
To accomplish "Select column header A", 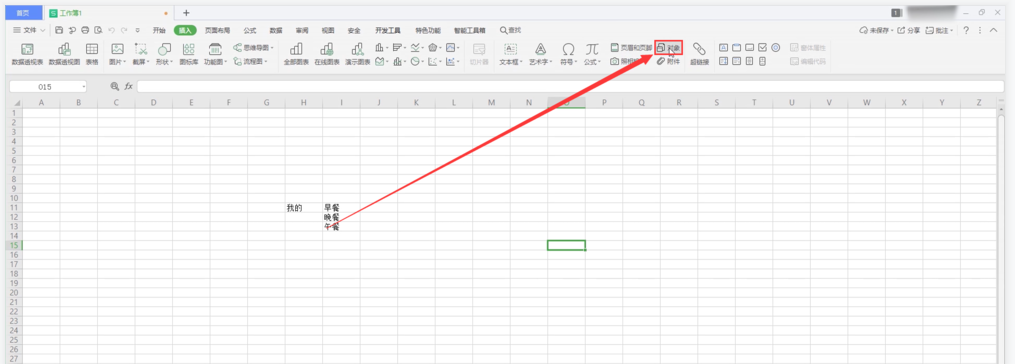I will 41,103.
